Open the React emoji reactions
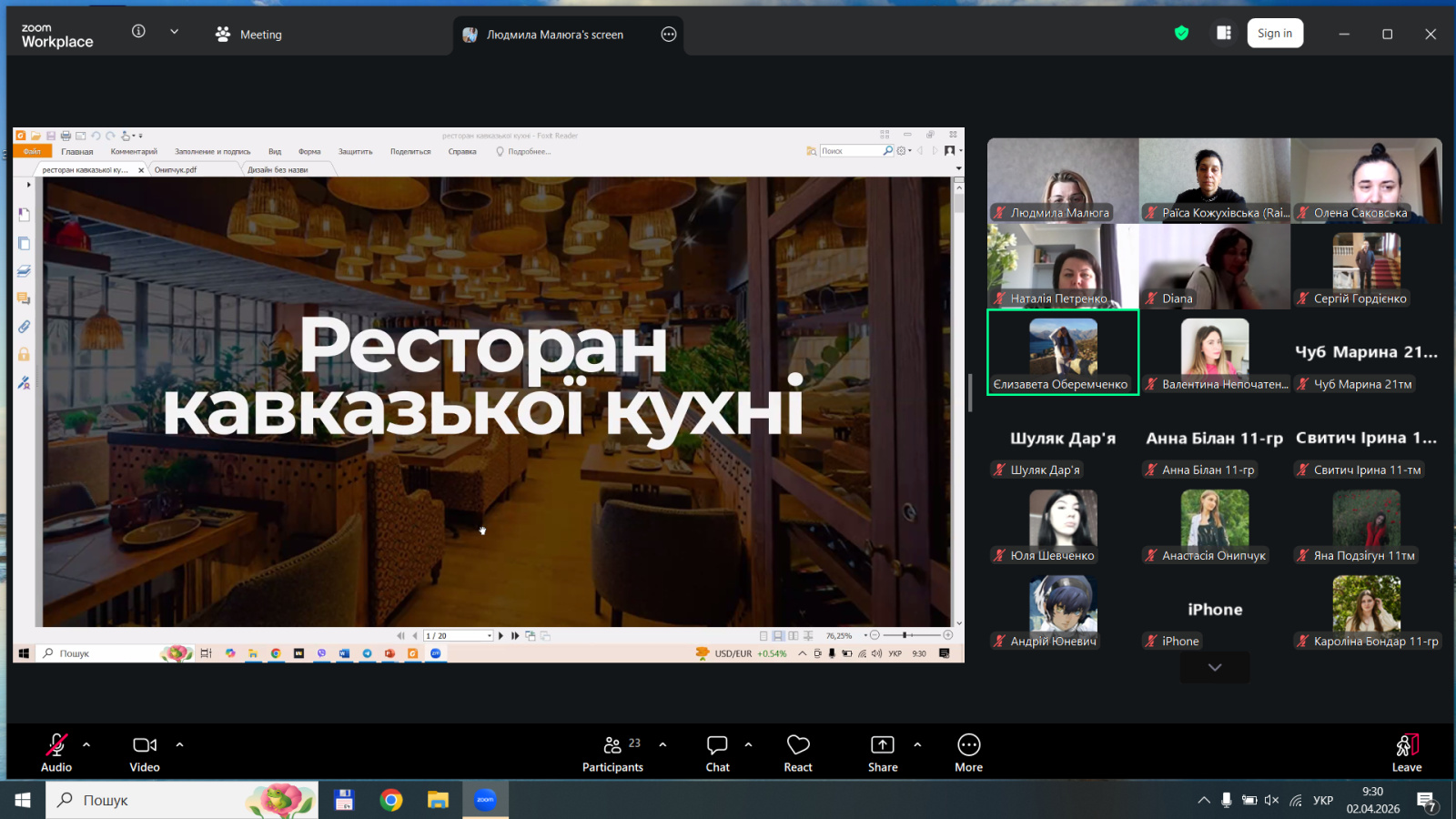The image size is (1456, 819). click(x=797, y=753)
